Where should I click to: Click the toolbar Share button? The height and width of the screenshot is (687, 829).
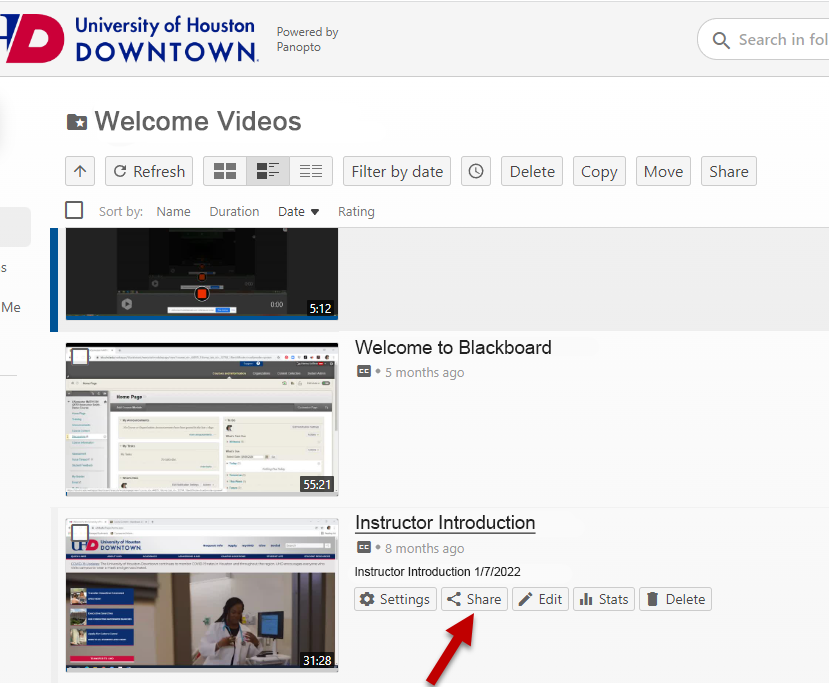point(729,171)
